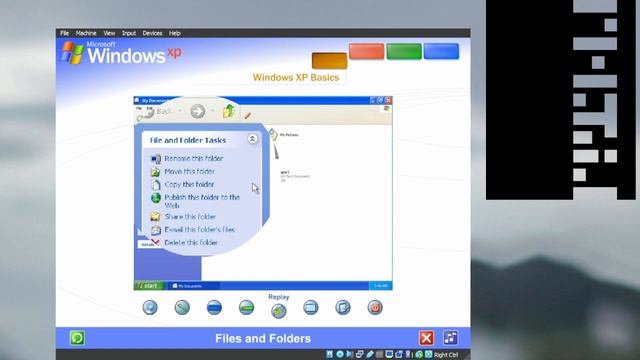
Task: Click the Forward arrow button
Action: pos(198,111)
